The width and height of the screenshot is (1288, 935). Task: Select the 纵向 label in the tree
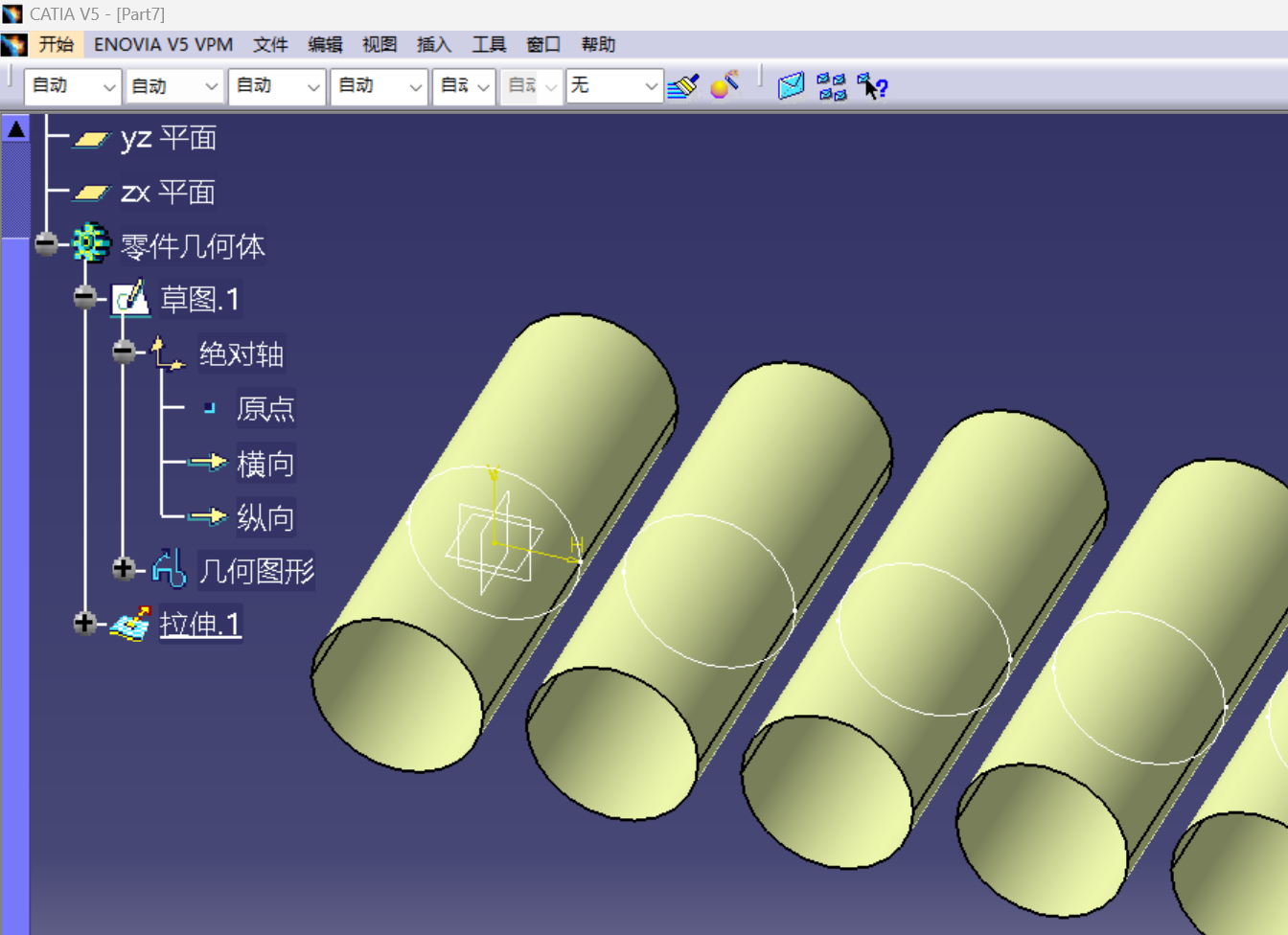pos(265,518)
